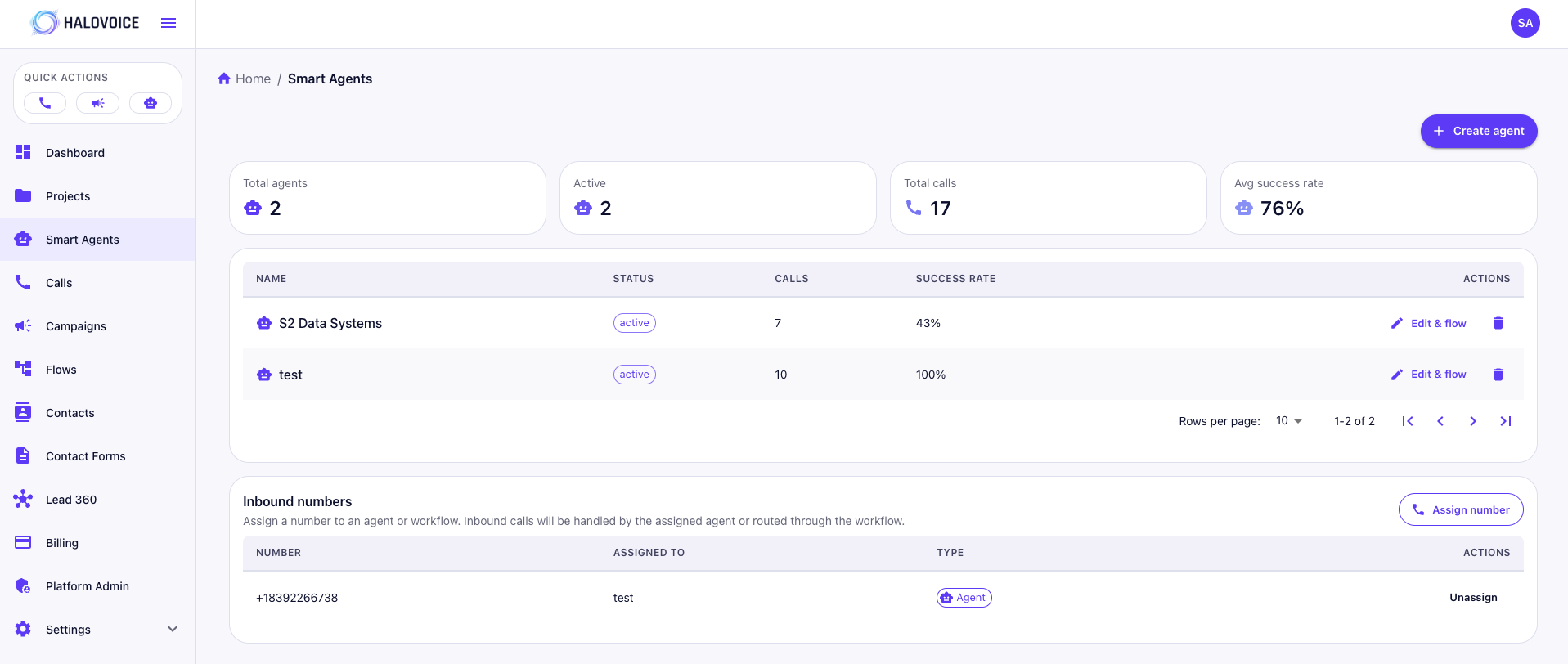
Task: Expand the Settings menu chevron
Action: [x=173, y=629]
